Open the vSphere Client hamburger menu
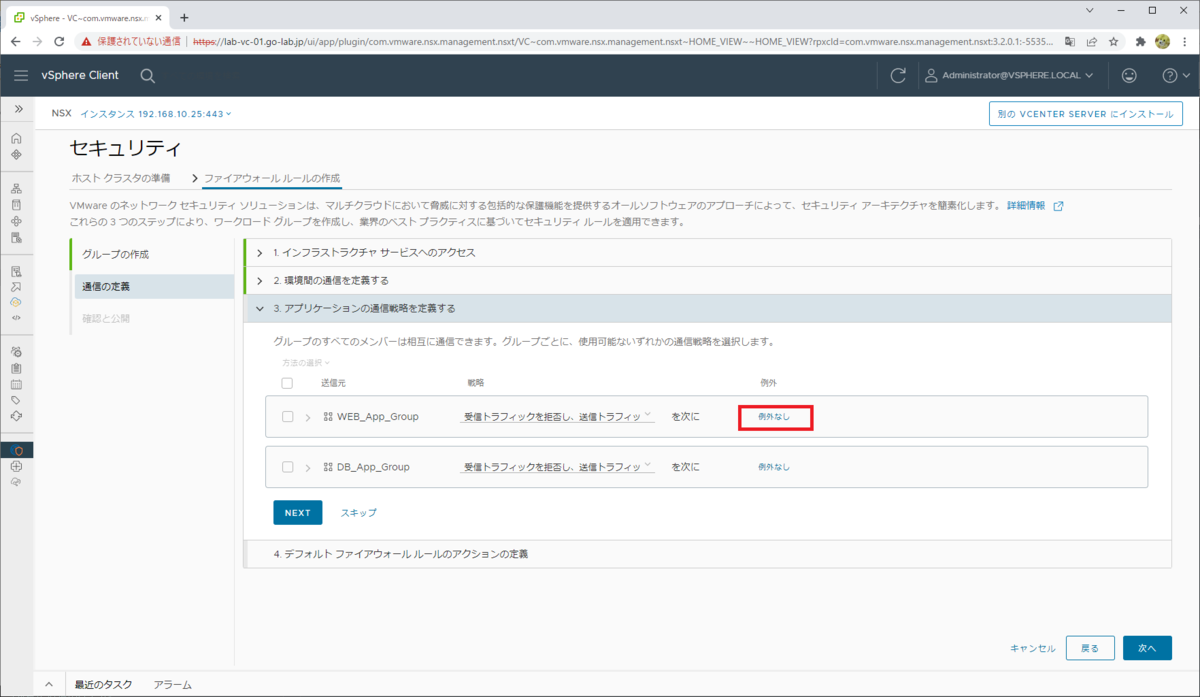 point(21,75)
